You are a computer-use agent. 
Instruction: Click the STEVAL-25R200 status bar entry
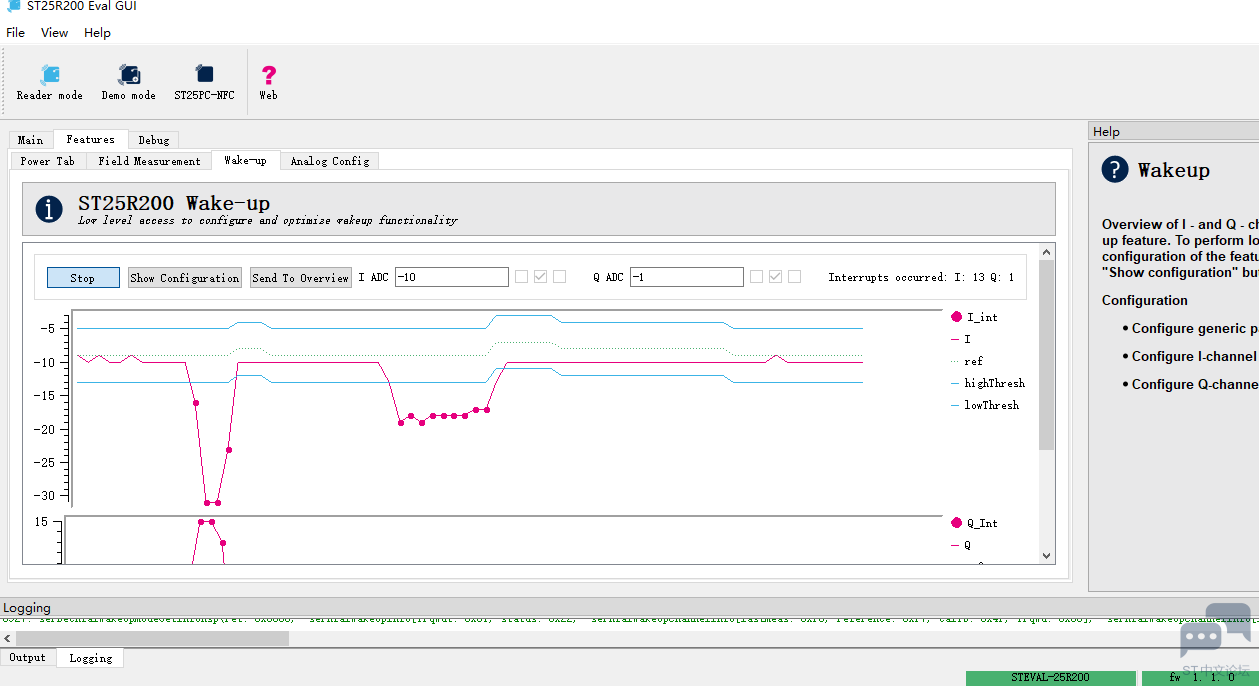(x=1050, y=678)
